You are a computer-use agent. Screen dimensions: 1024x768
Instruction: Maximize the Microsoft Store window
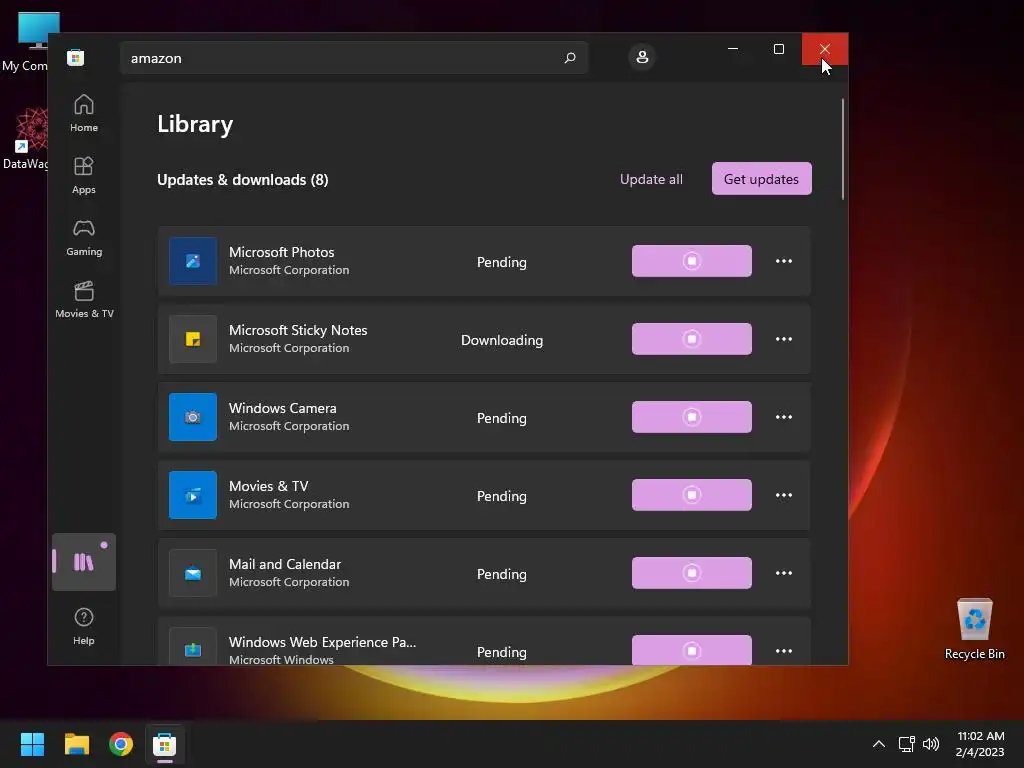pyautogui.click(x=778, y=49)
